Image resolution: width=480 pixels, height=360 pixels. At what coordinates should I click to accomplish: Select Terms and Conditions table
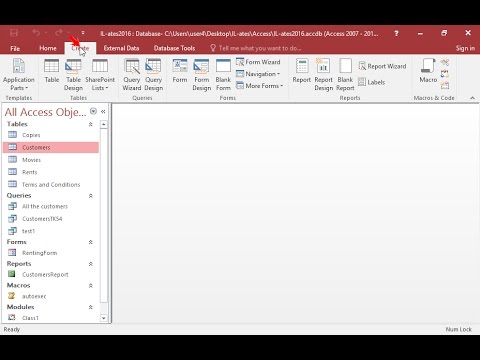tap(51, 184)
